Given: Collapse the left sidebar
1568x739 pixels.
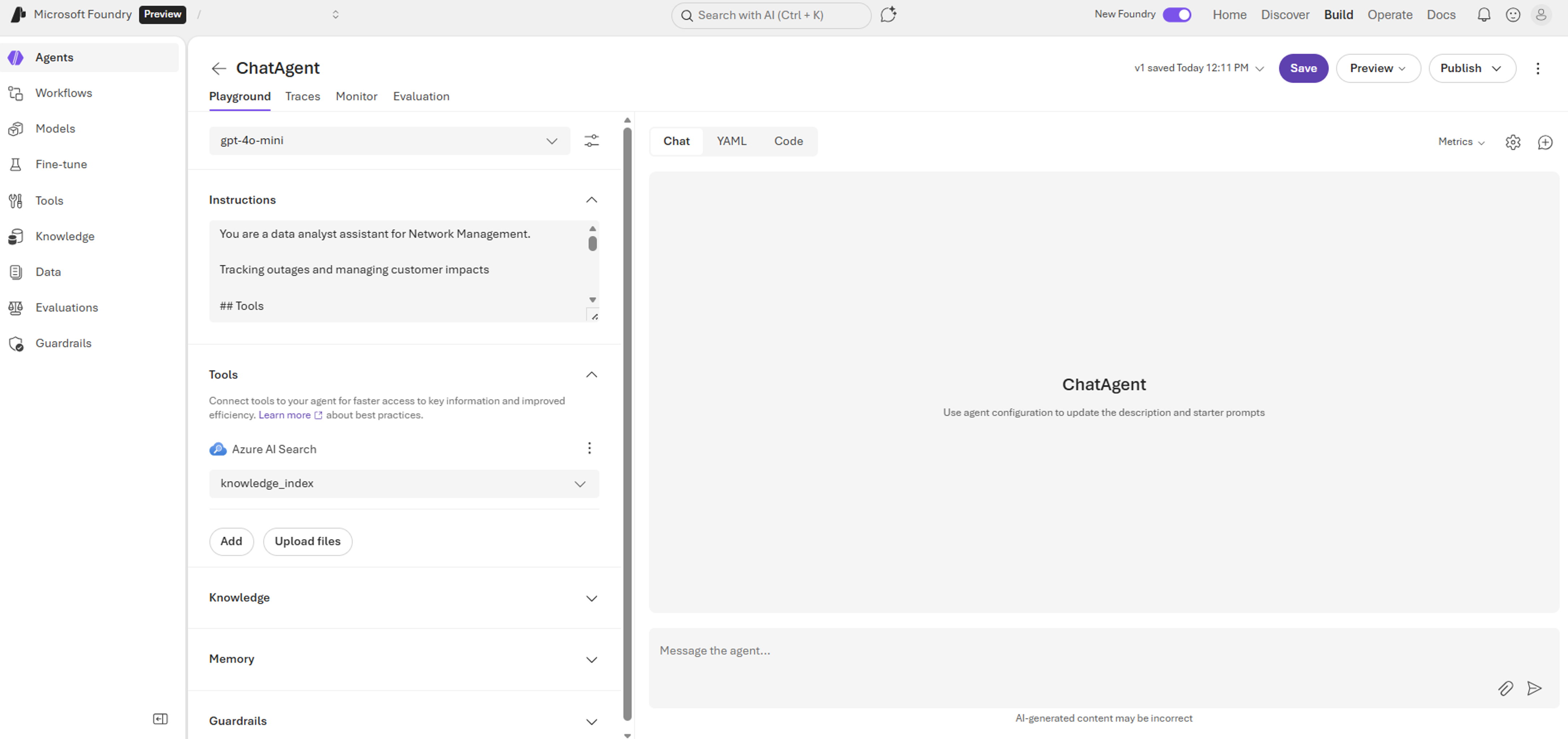Looking at the screenshot, I should pos(160,719).
